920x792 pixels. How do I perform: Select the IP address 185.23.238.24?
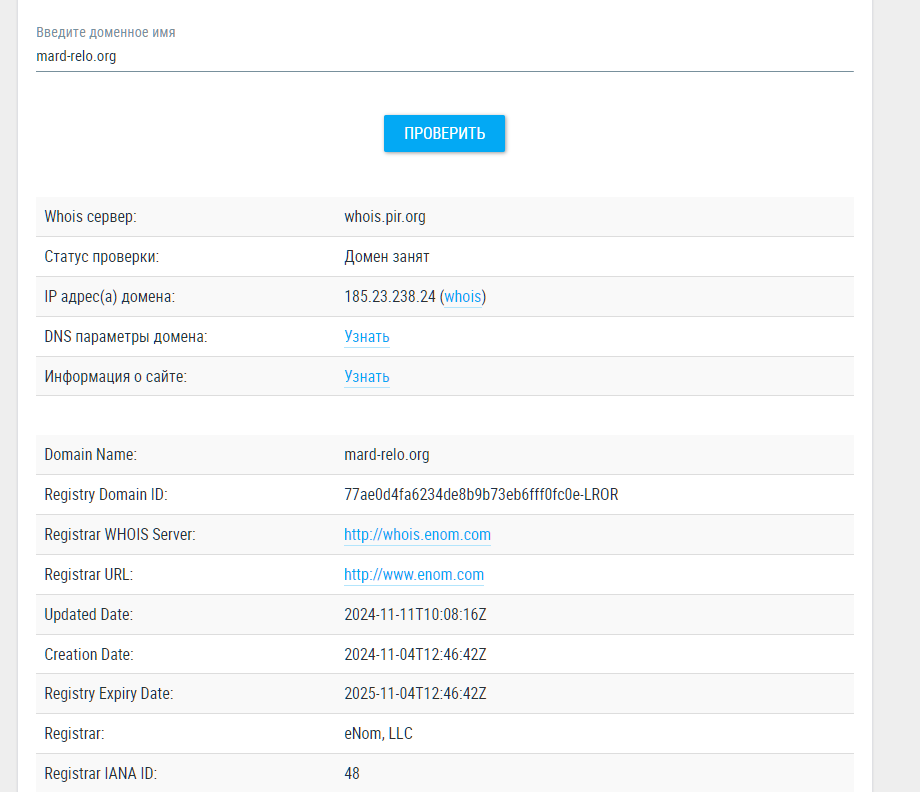390,297
